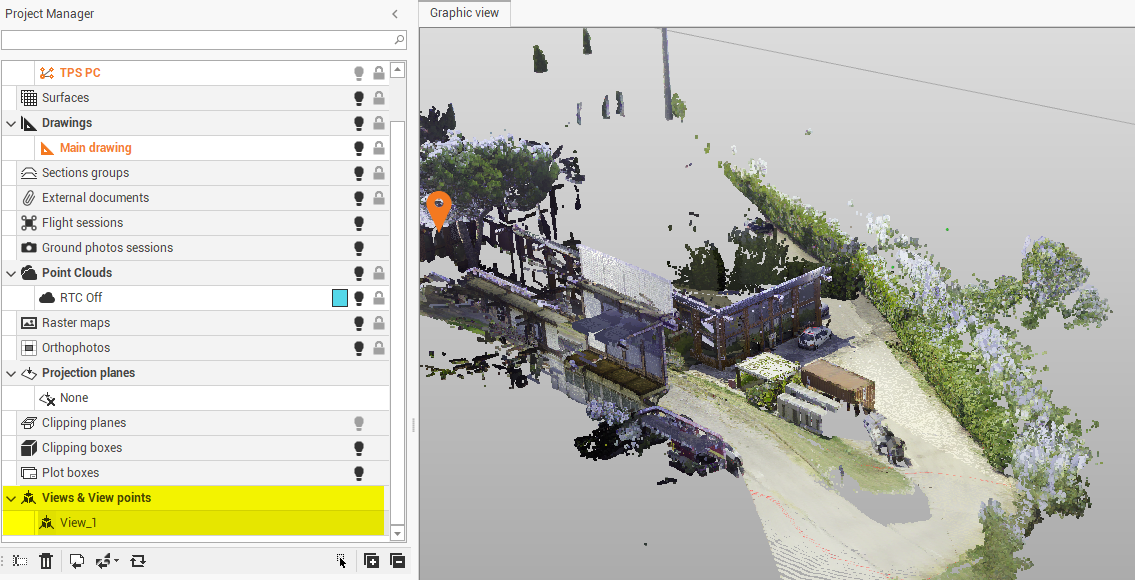Click the selection cursor icon in bottom toolbar
This screenshot has height=580, width=1135.
341,561
